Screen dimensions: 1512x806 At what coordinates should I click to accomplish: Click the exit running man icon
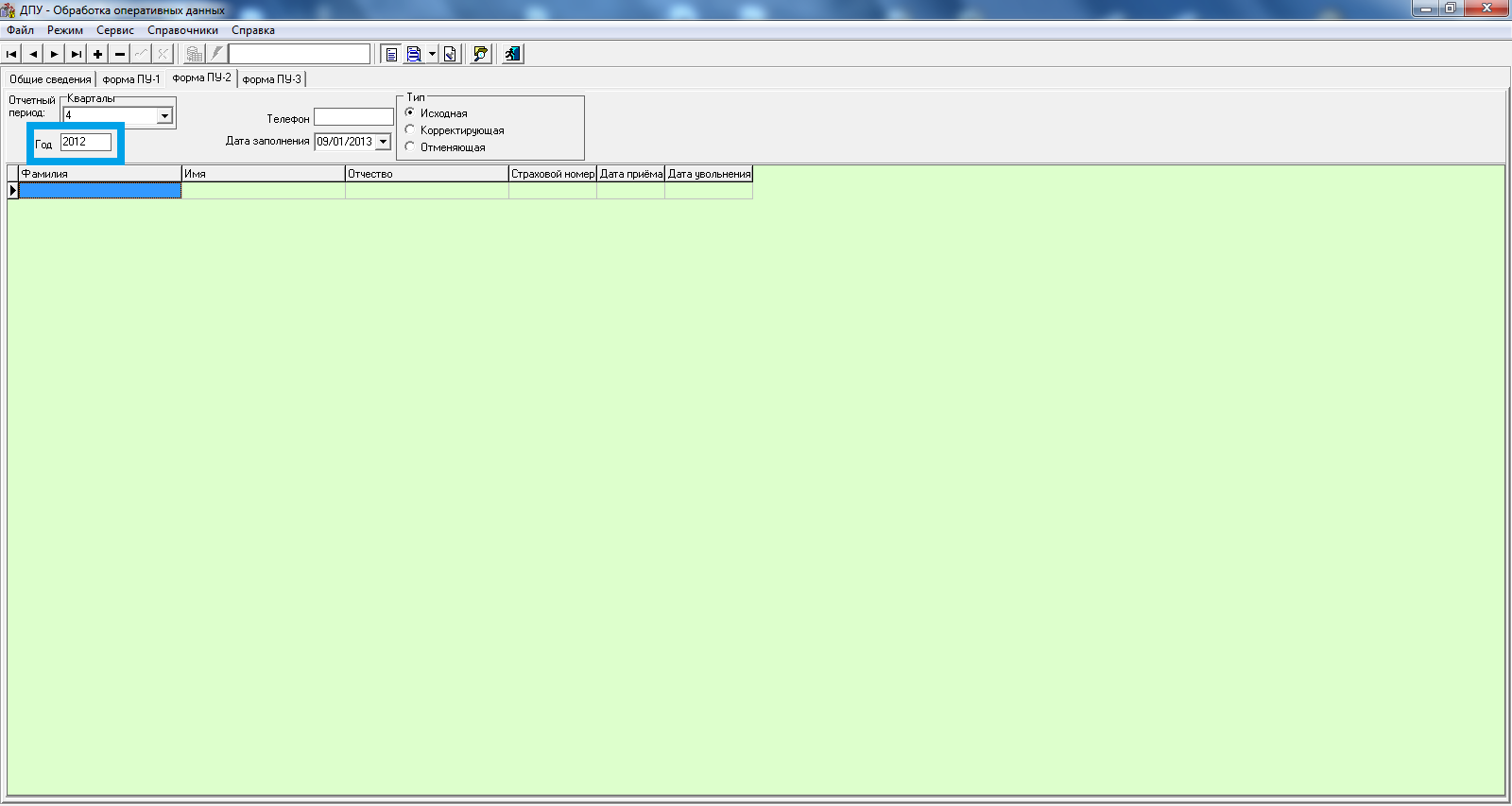[513, 54]
